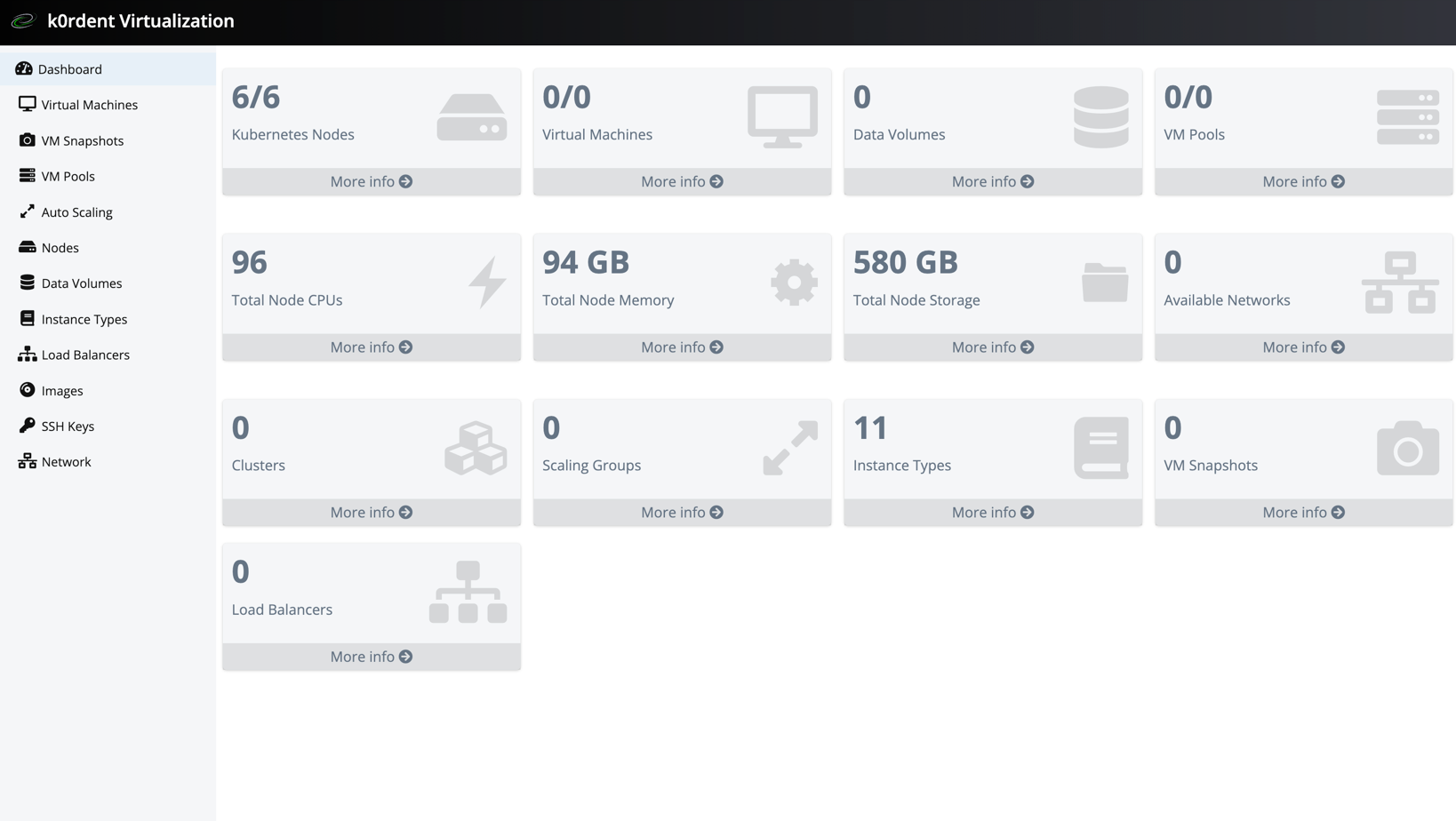
Task: Click the lightning bolt icon on Total Node CPUs
Action: (487, 283)
